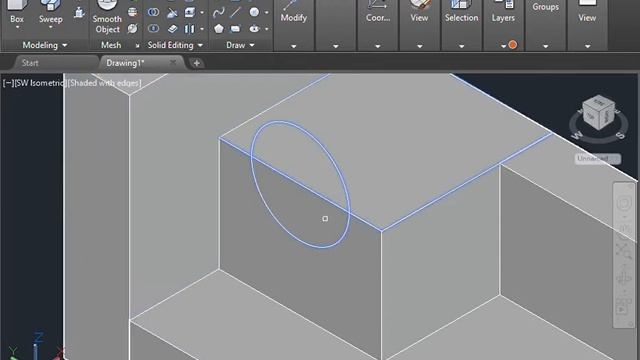Select the Polygon draw tool
This screenshot has height=360, width=640.
[219, 29]
